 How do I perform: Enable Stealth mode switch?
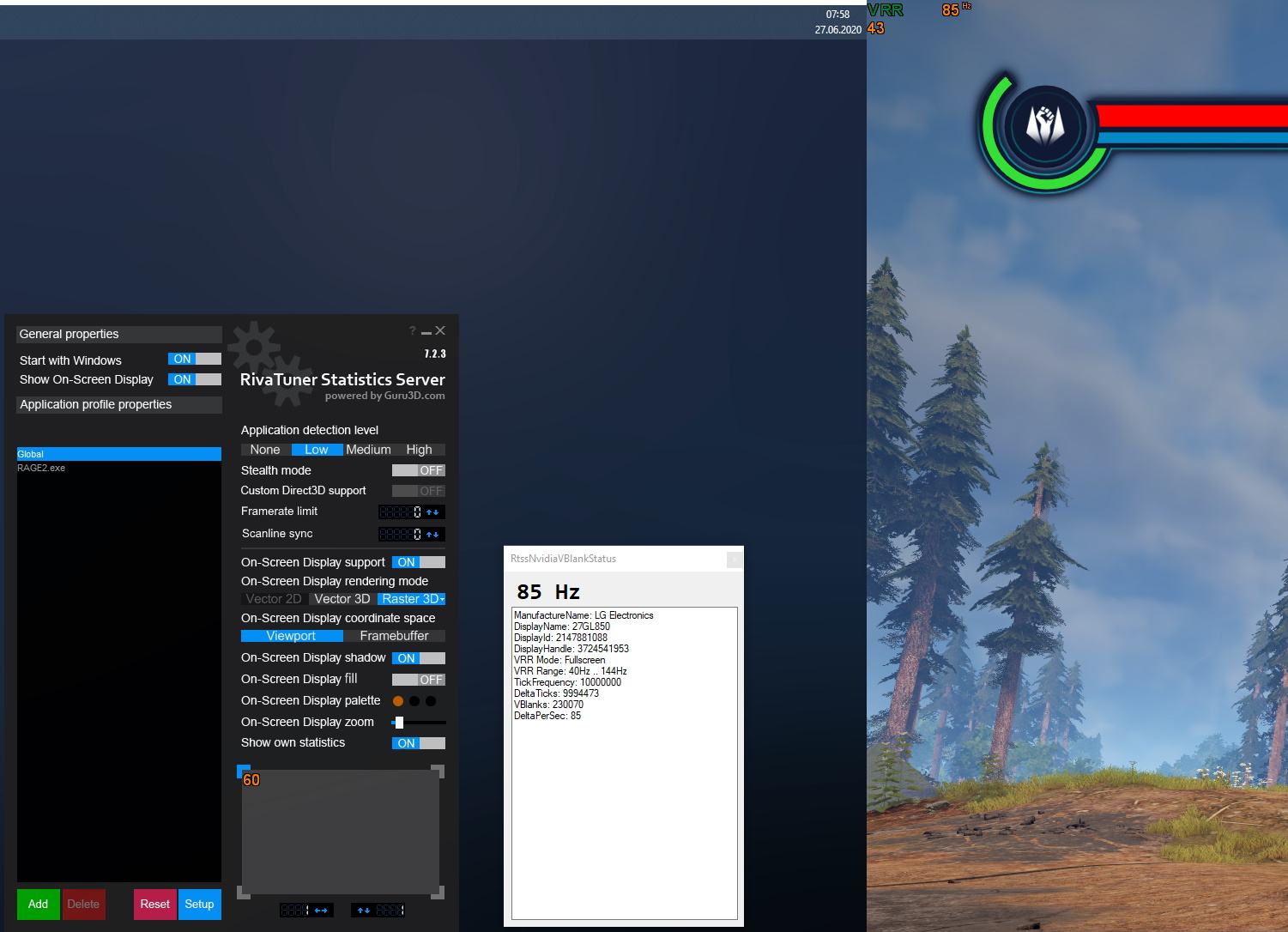[x=419, y=470]
